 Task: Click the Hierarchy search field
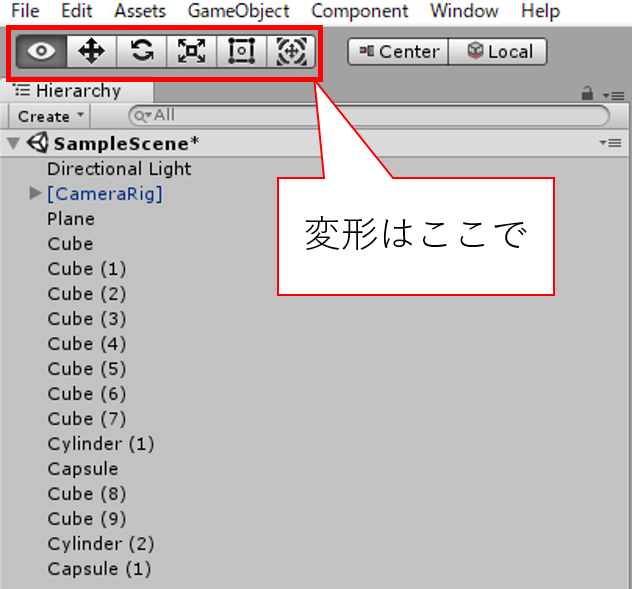pyautogui.click(x=369, y=116)
